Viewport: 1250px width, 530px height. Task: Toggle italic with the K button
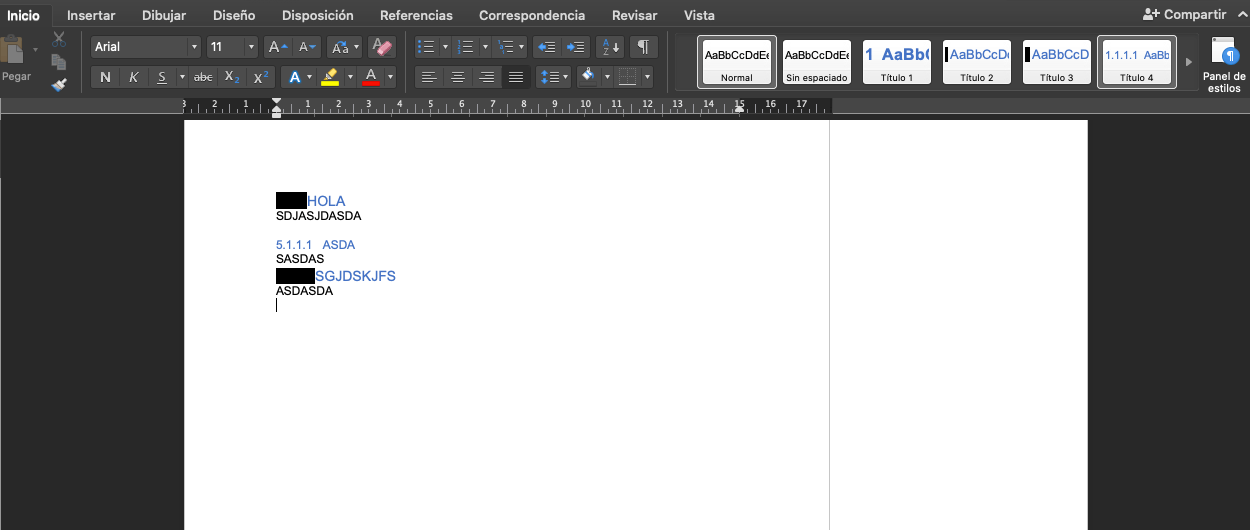click(133, 77)
